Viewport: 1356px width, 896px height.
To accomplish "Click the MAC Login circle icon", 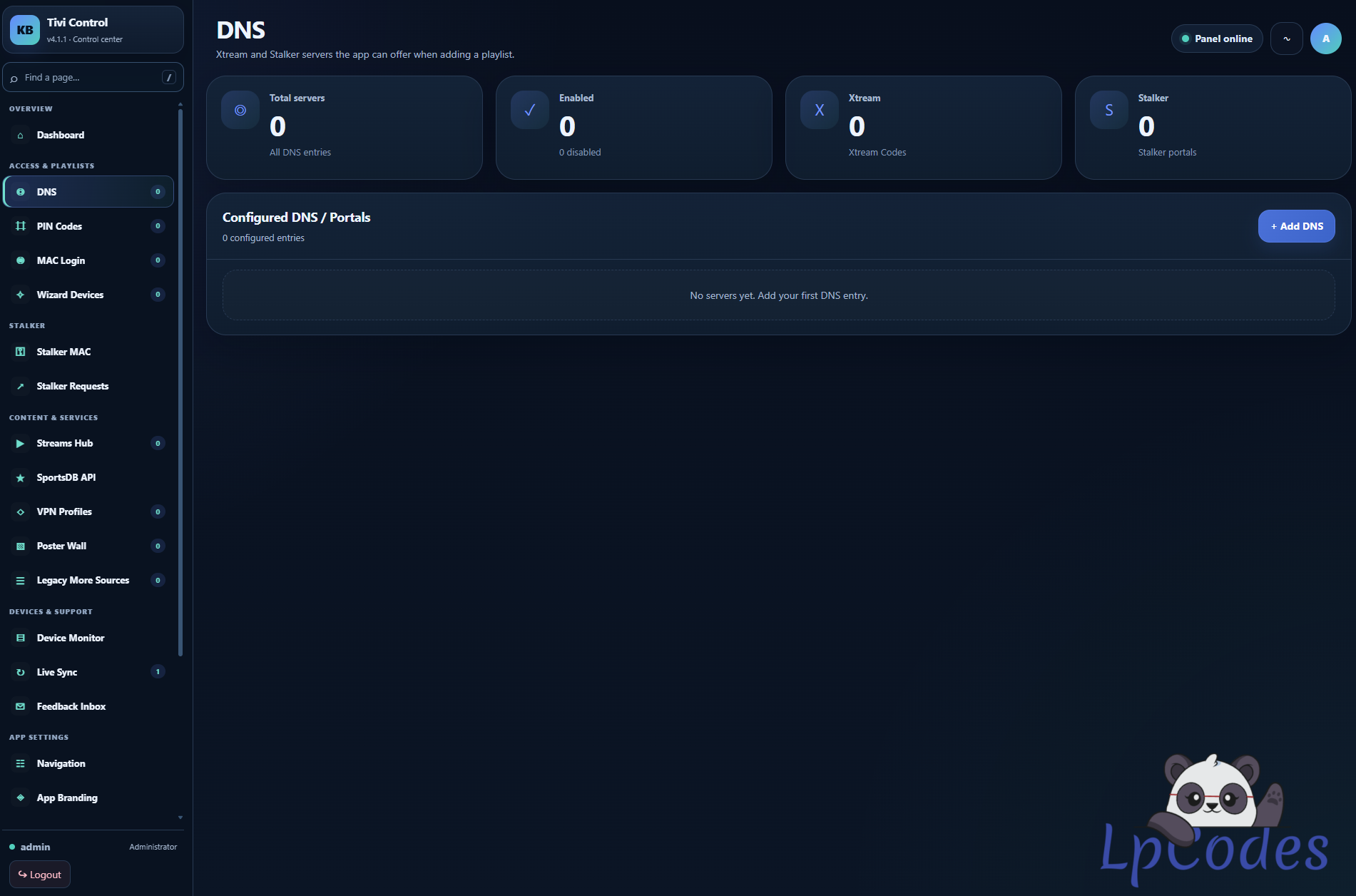I will coord(21,260).
